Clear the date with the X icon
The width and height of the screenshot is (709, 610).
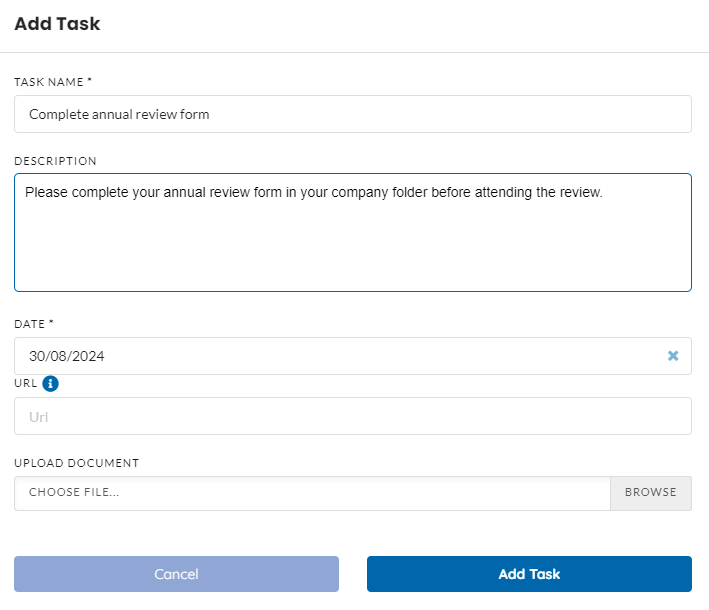point(673,356)
